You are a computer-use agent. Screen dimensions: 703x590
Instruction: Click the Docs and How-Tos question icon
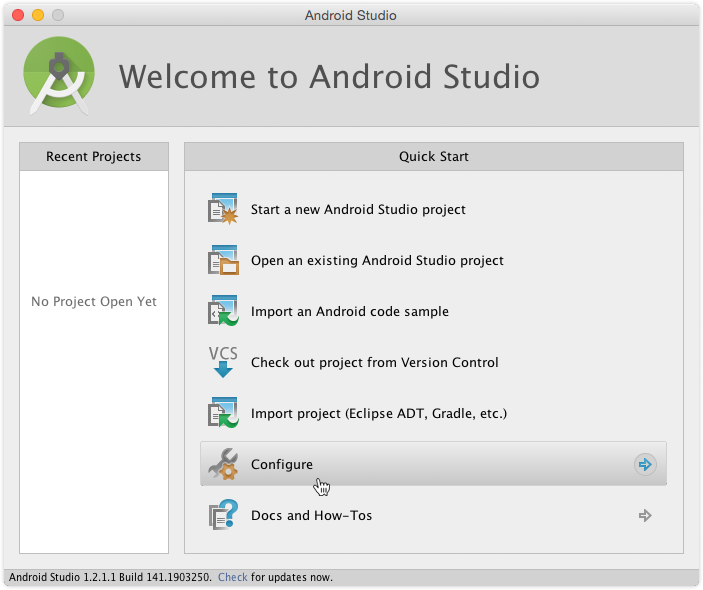tap(223, 515)
